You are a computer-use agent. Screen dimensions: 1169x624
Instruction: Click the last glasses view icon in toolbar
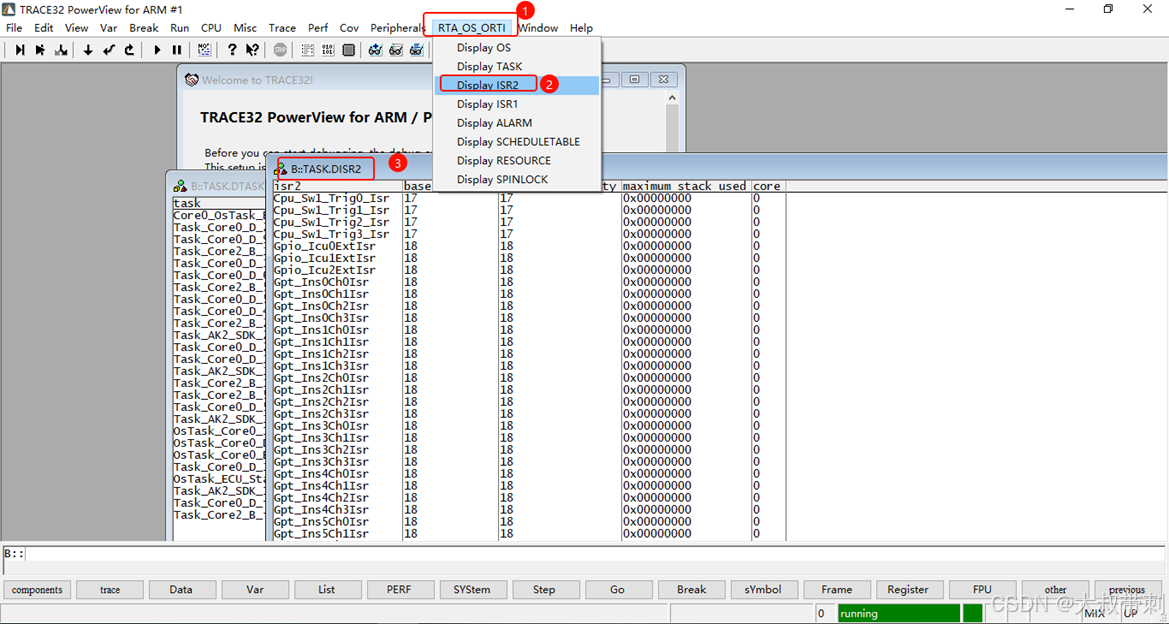point(417,50)
